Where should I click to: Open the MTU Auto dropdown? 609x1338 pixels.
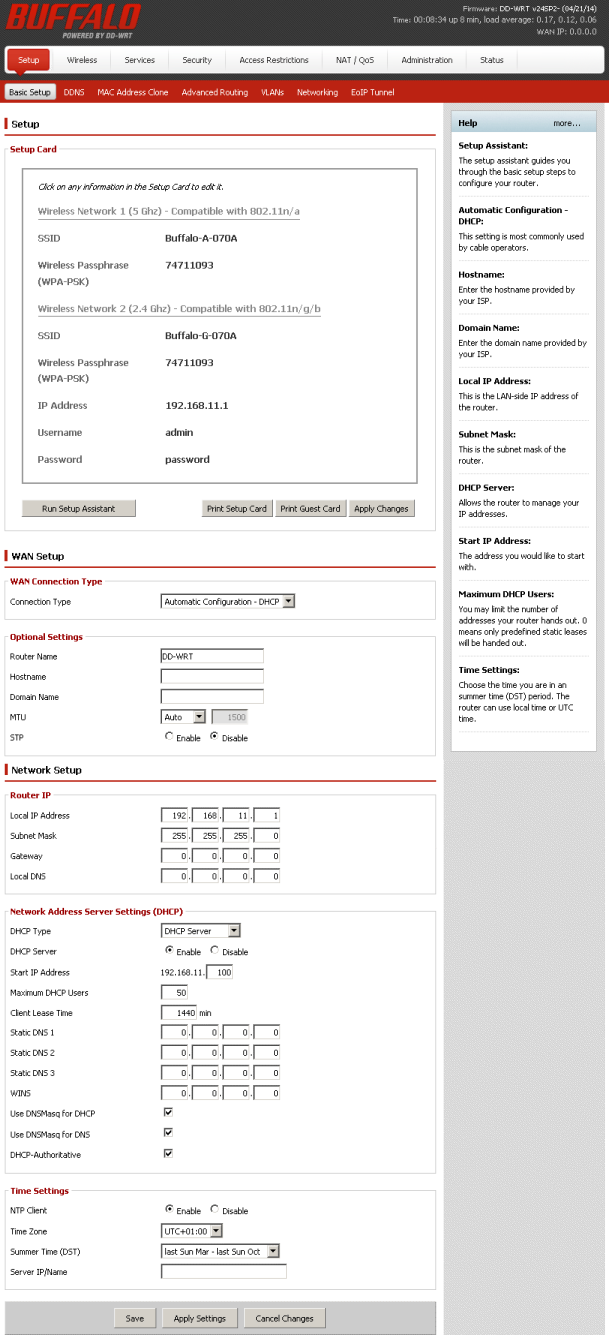(x=183, y=717)
